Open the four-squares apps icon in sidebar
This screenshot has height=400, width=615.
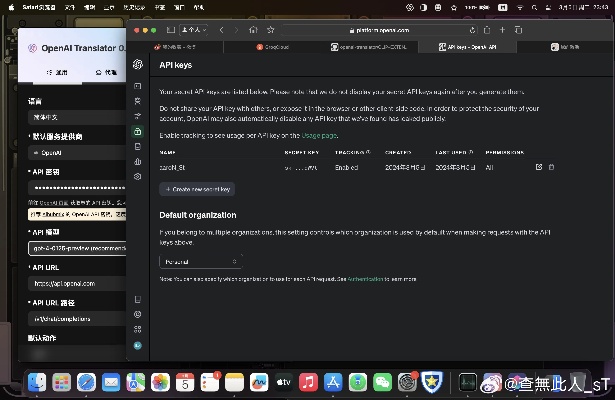tap(138, 329)
